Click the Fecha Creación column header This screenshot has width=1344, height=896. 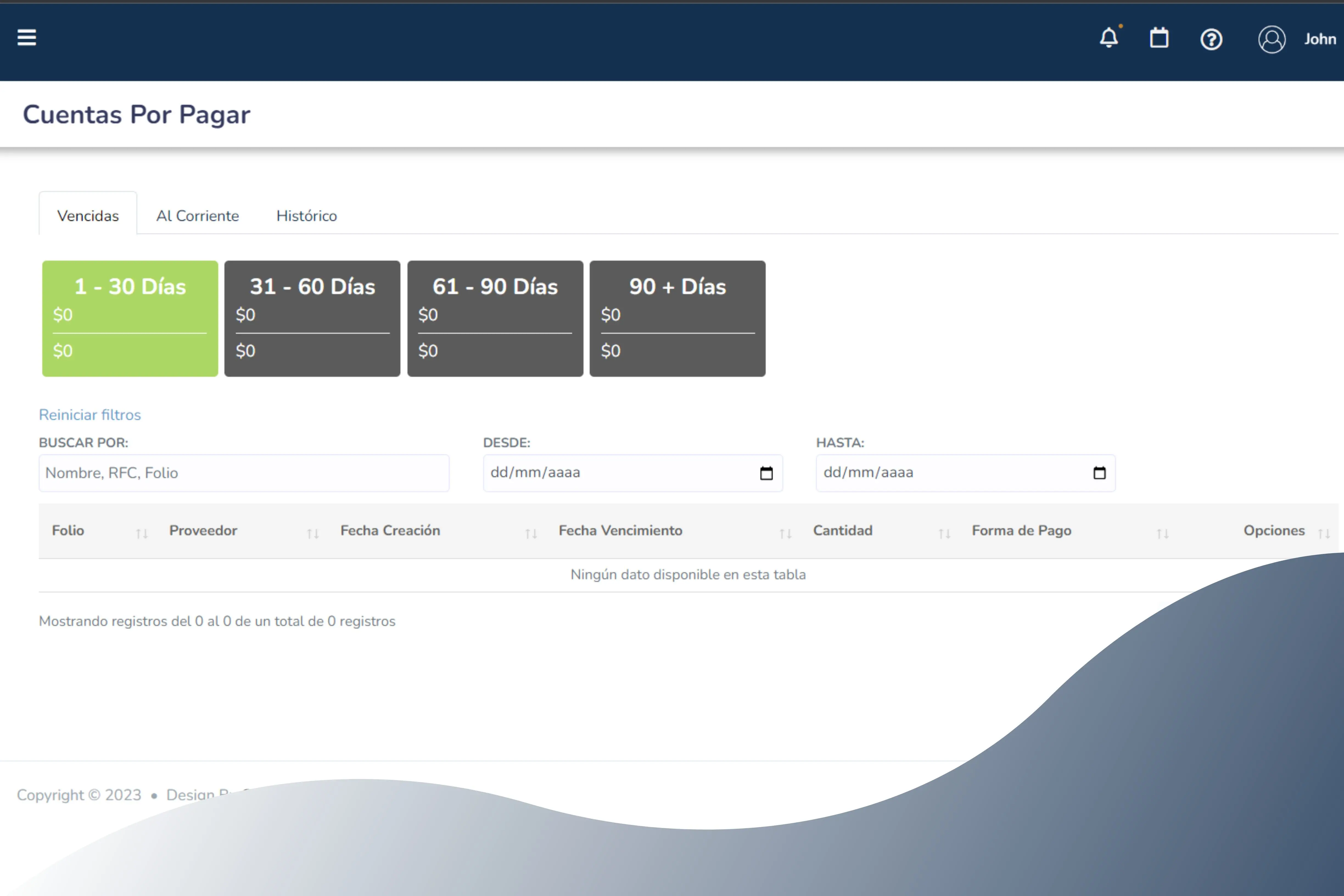[390, 530]
